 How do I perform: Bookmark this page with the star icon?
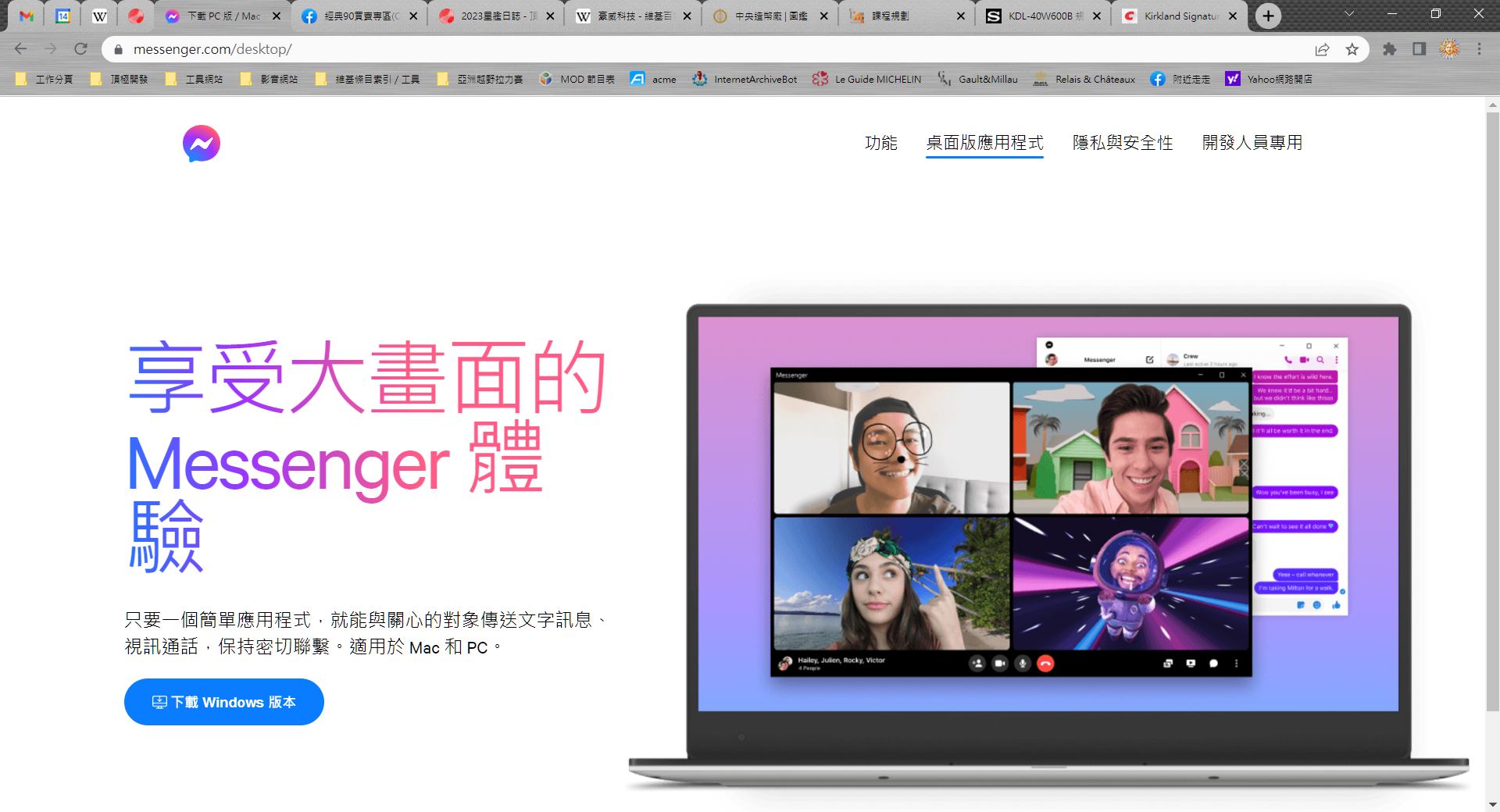coord(1352,49)
